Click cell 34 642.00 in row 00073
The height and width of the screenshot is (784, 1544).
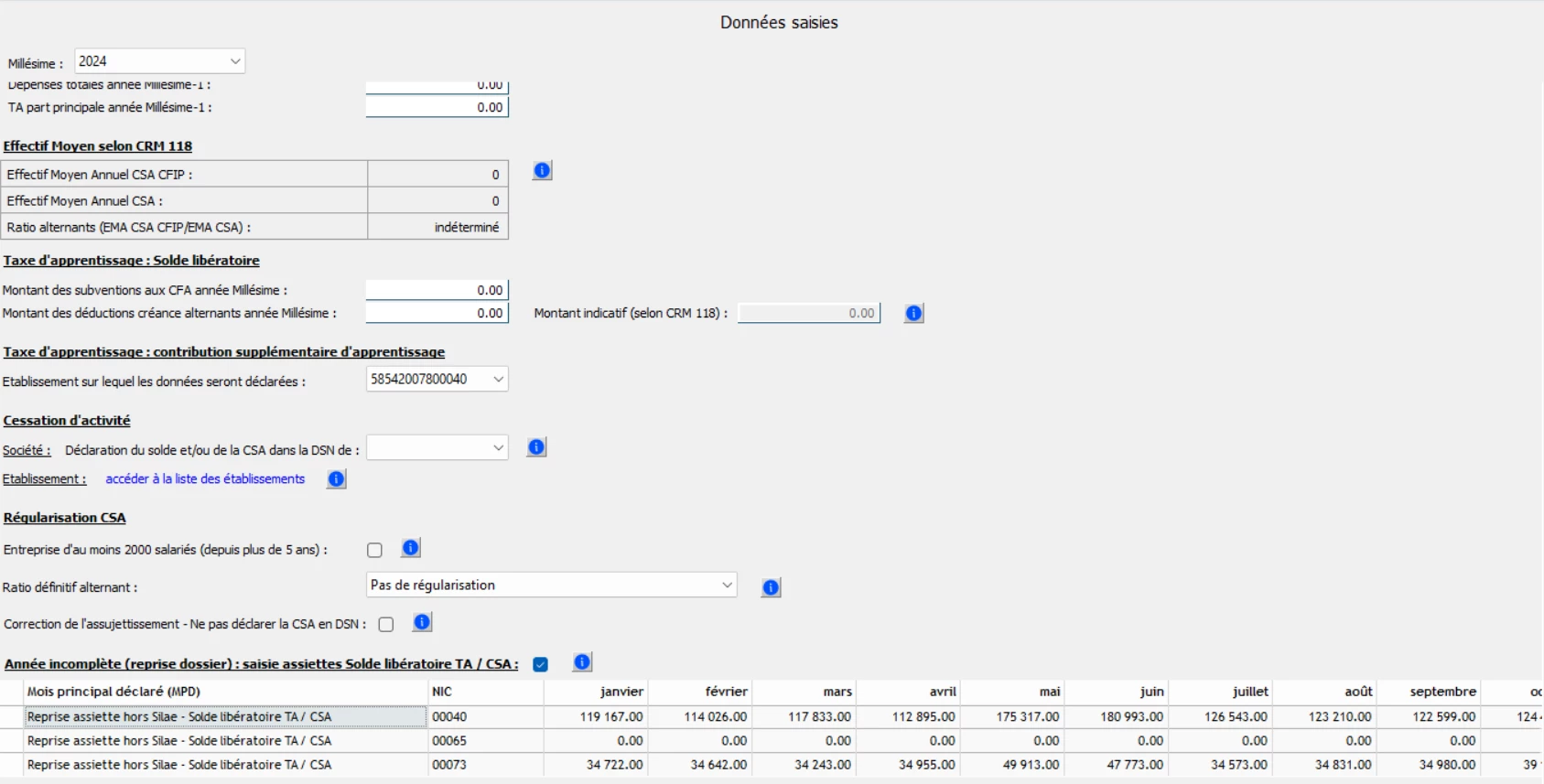pos(700,764)
